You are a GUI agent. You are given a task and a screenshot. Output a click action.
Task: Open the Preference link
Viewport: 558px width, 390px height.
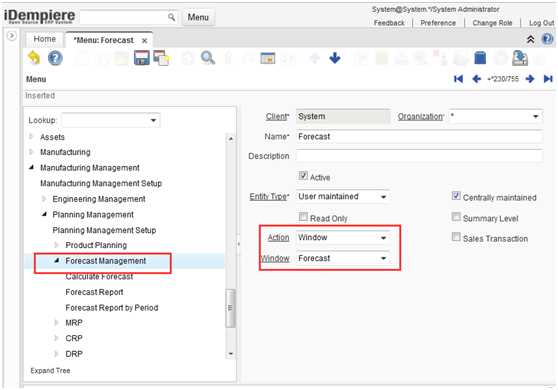point(438,23)
